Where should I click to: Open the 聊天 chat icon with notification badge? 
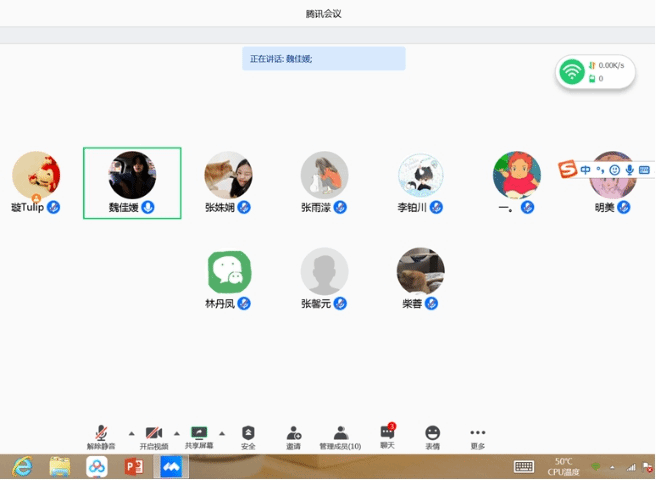click(386, 432)
